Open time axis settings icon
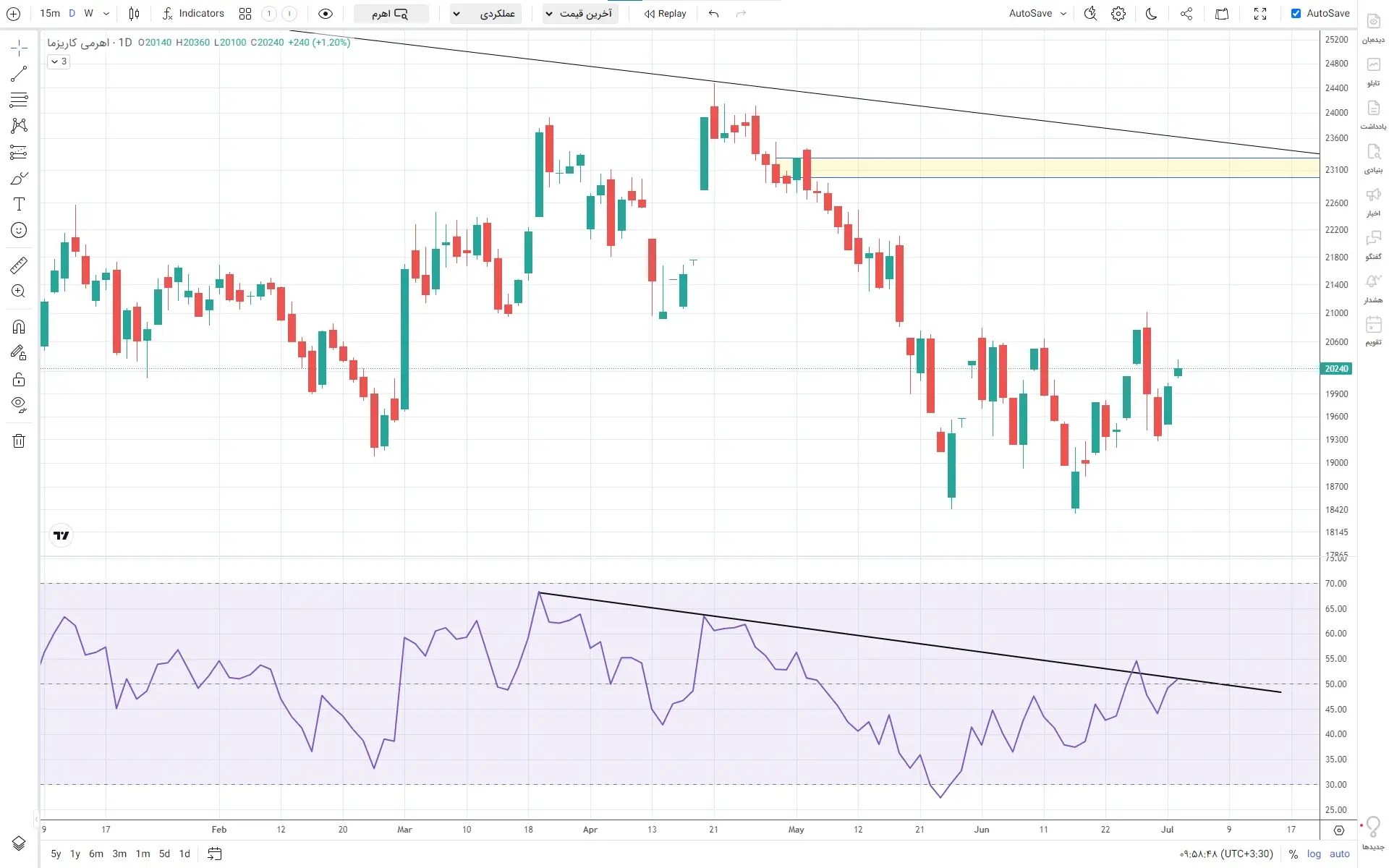Viewport: 1389px width, 868px height. pyautogui.click(x=1339, y=830)
